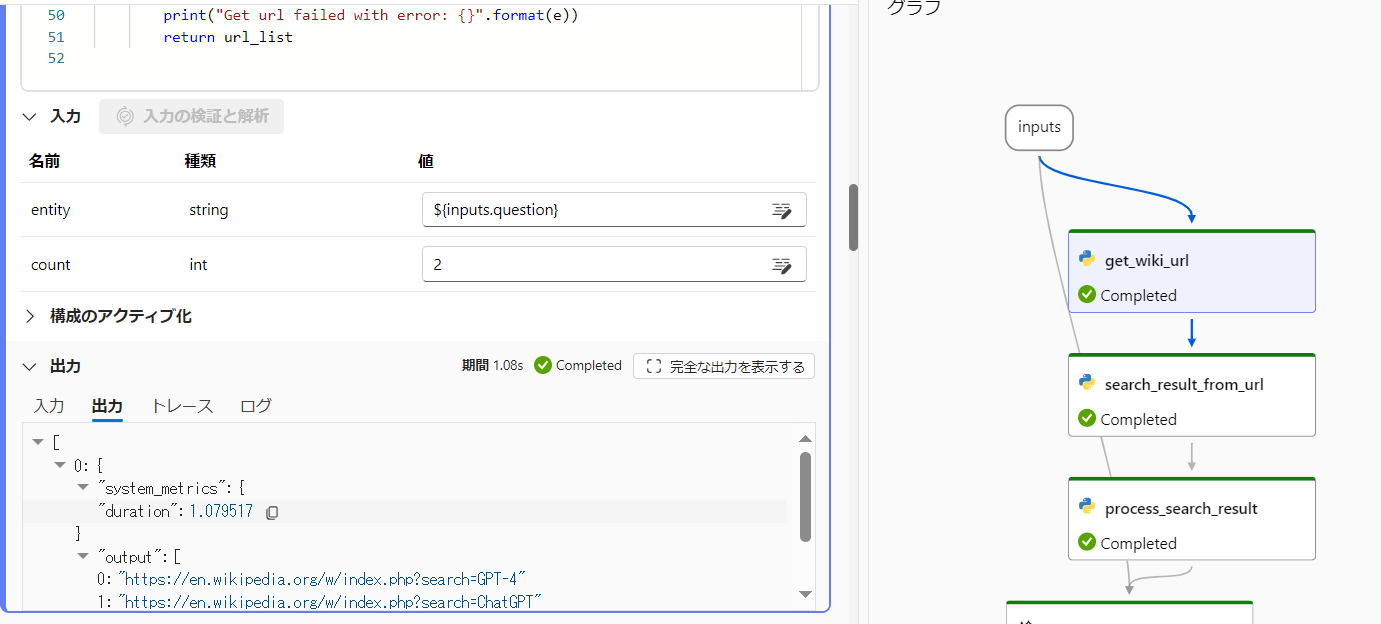Click the main panel vertical scrollbar
The height and width of the screenshot is (624, 1381).
(x=854, y=217)
